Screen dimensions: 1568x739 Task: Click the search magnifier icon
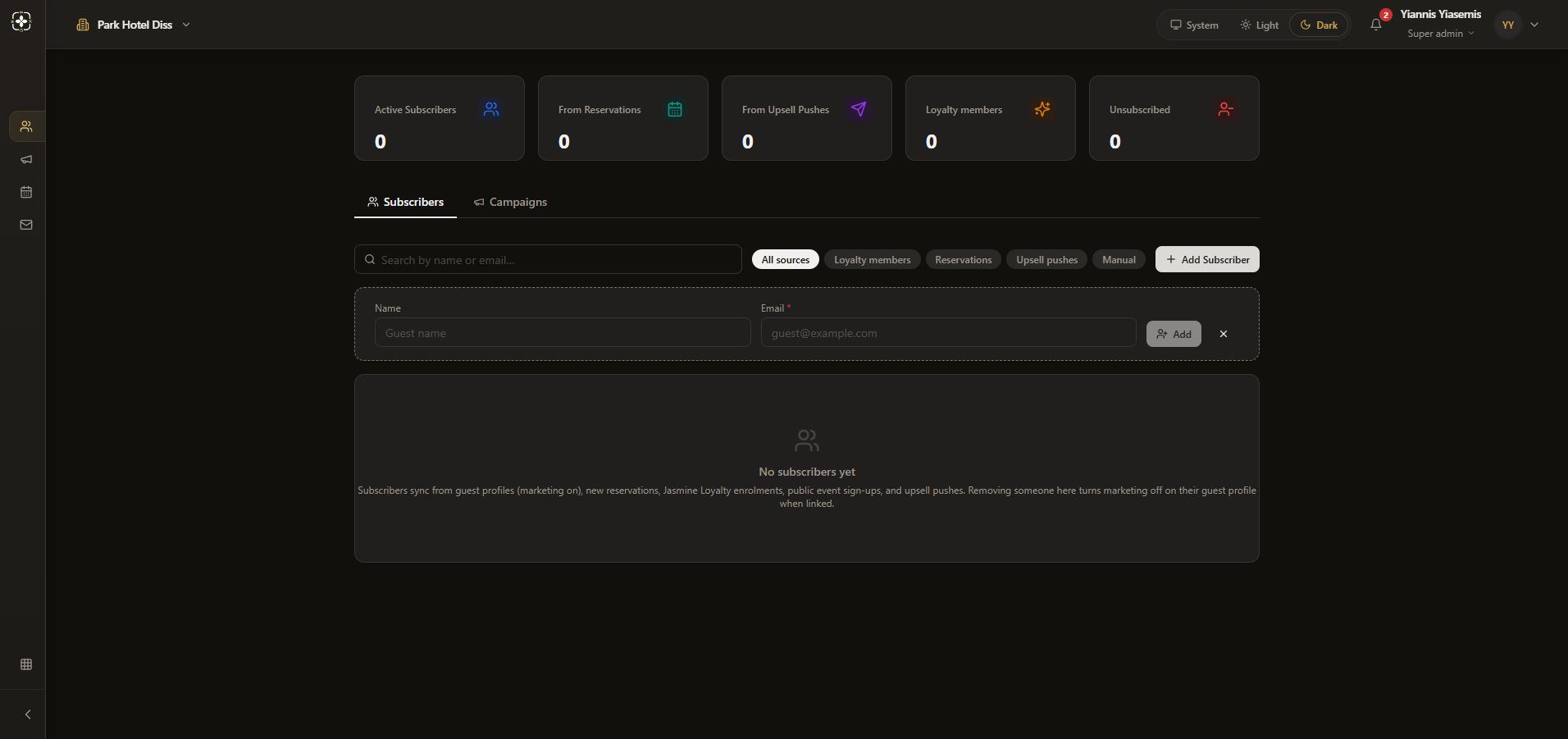click(x=370, y=259)
